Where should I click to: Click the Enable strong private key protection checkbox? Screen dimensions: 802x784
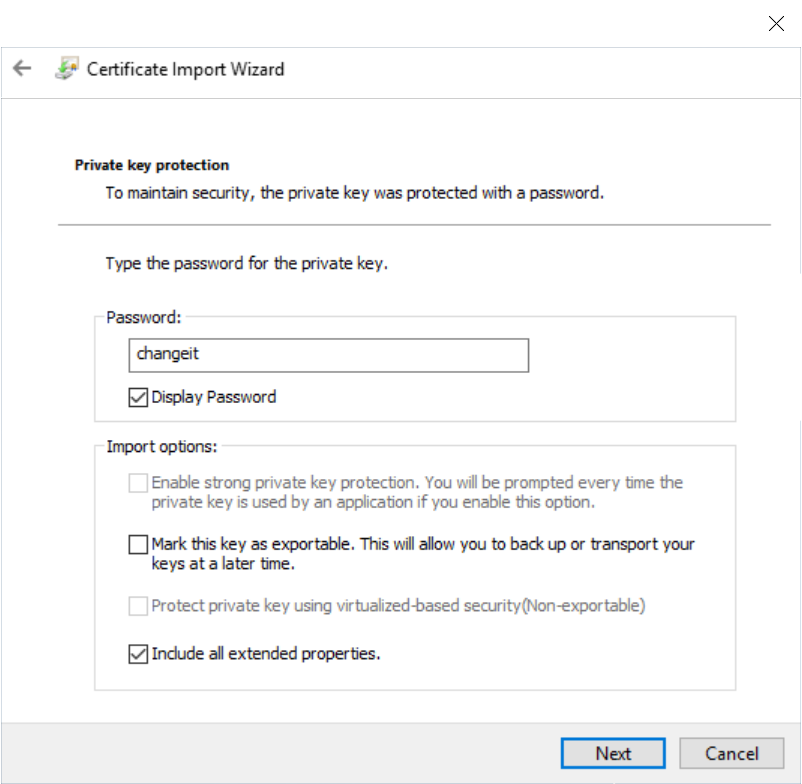(138, 483)
